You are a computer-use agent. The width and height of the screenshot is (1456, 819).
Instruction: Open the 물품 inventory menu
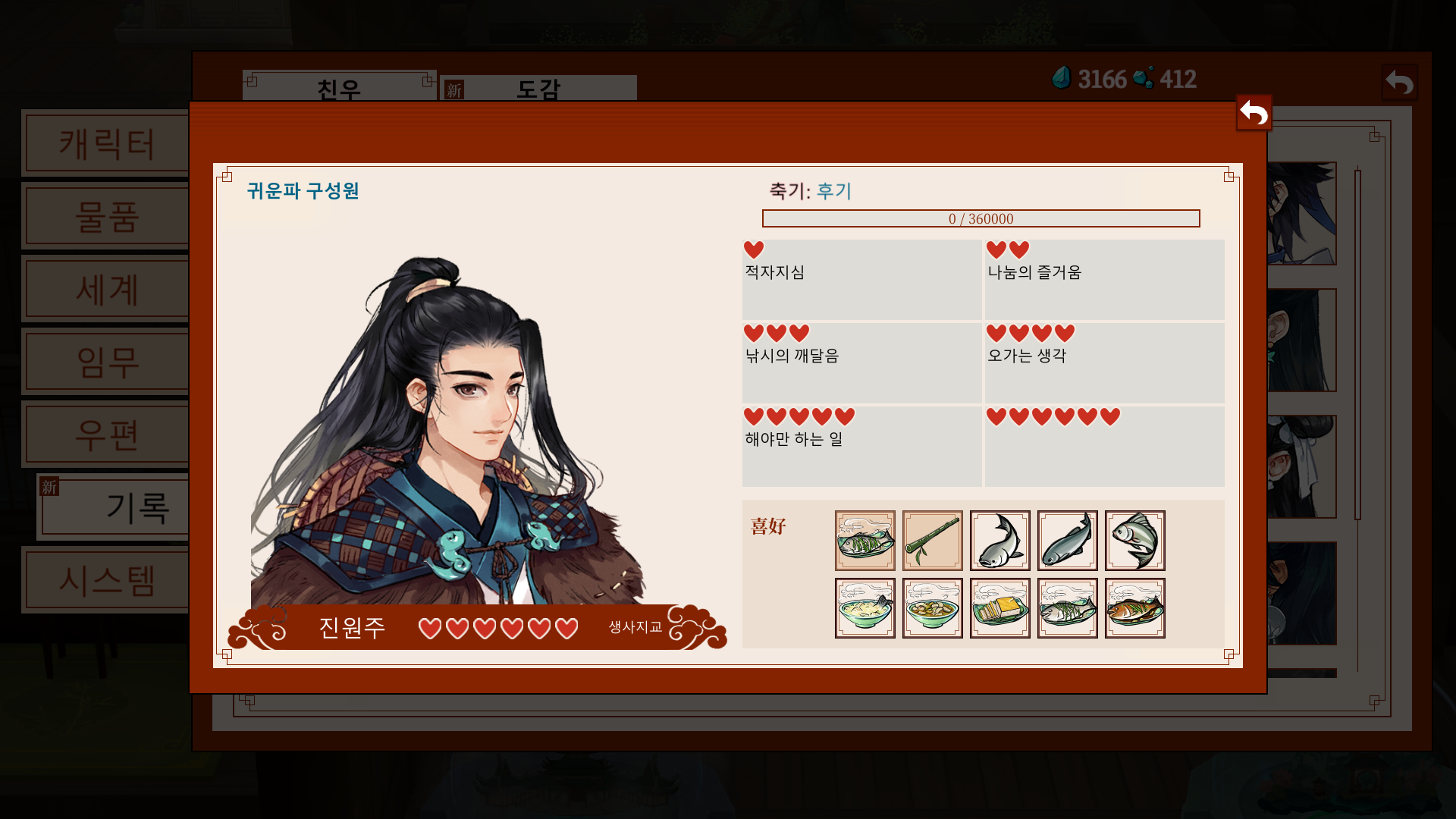(x=105, y=216)
